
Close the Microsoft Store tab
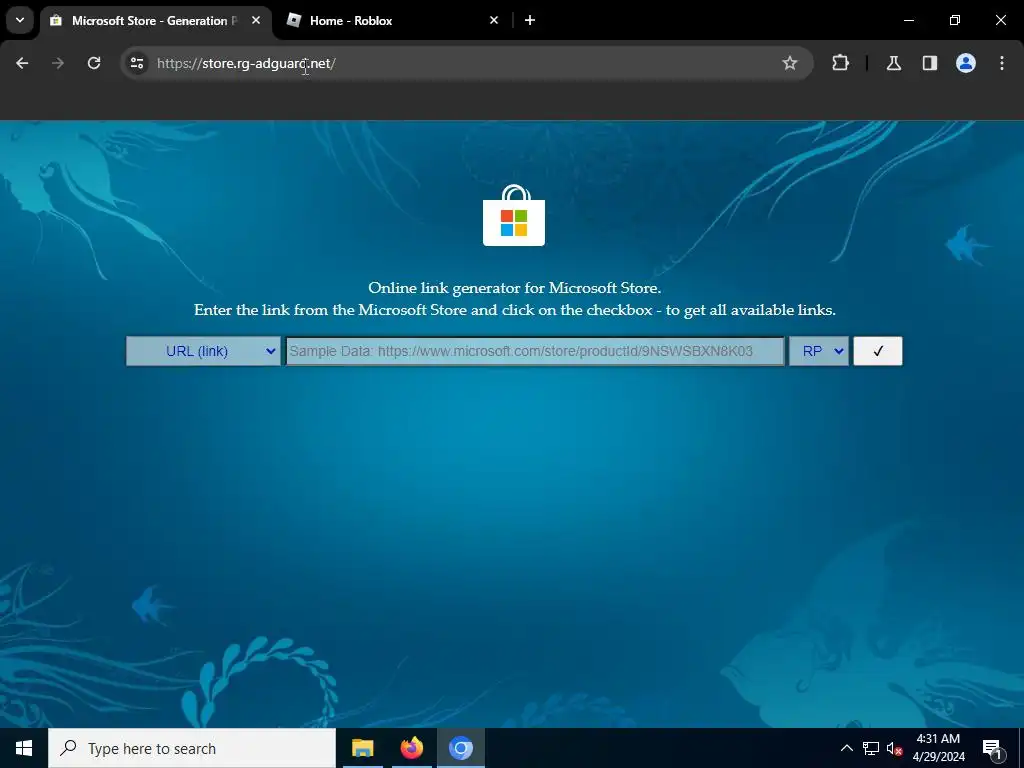coord(256,20)
